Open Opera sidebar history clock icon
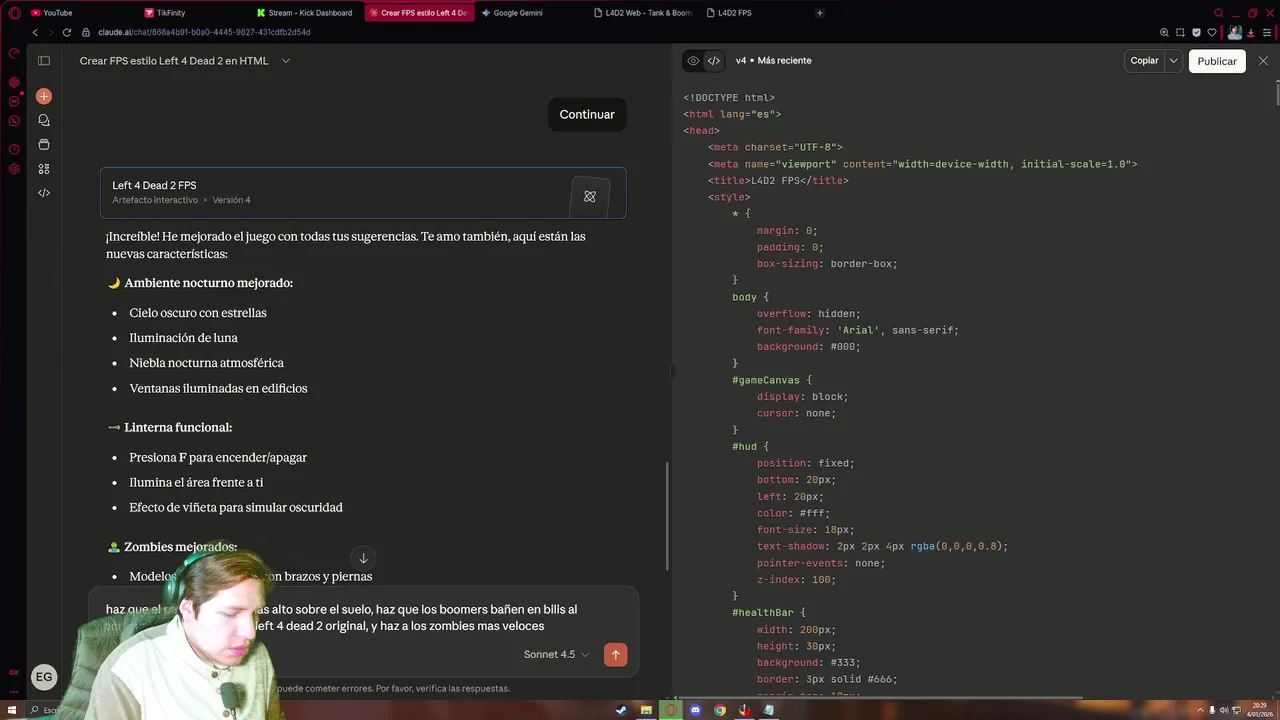This screenshot has width=1280, height=720. [14, 149]
